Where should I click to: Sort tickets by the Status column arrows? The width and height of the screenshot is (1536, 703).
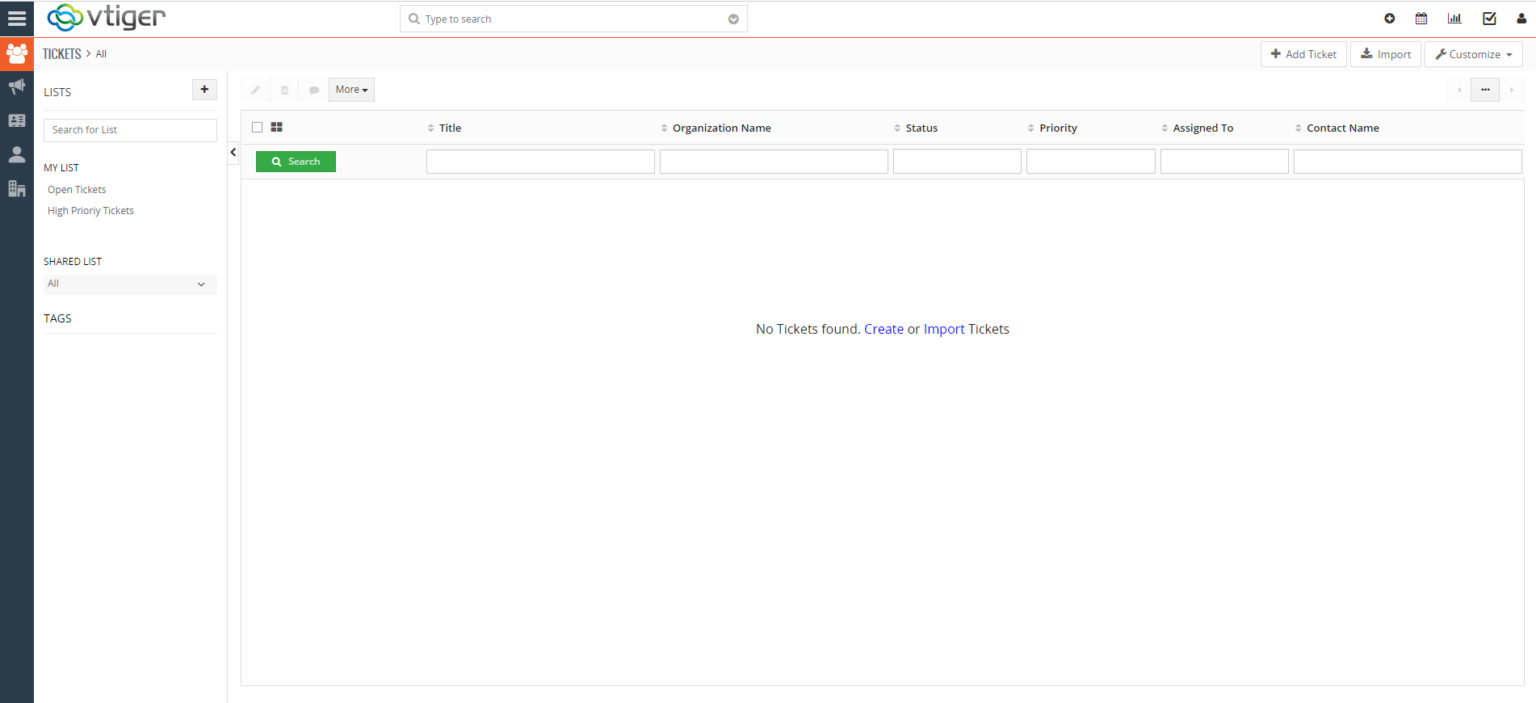click(x=897, y=127)
